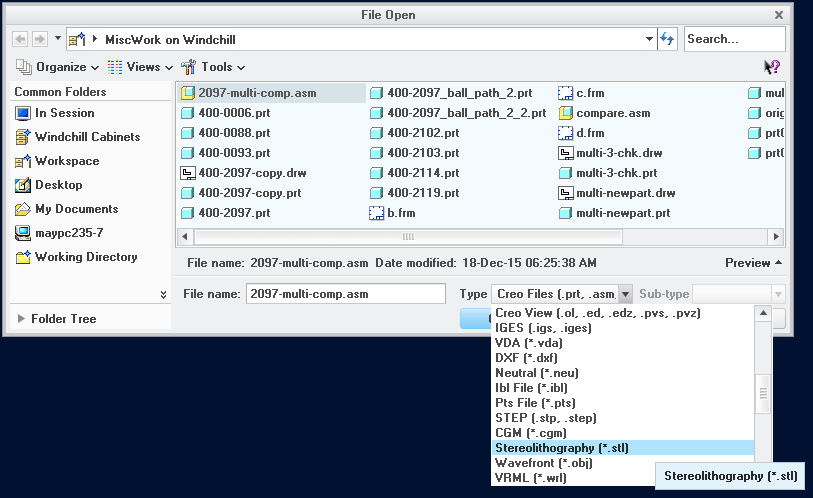Click the Forward navigation arrow
Screen dimensions: 813x498
(39, 39)
